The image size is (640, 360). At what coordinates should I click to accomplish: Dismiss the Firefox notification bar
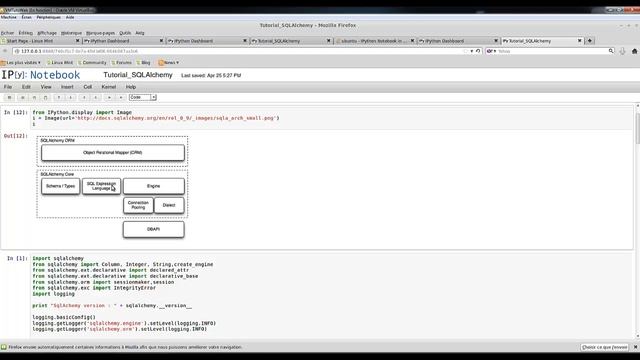coord(635,347)
